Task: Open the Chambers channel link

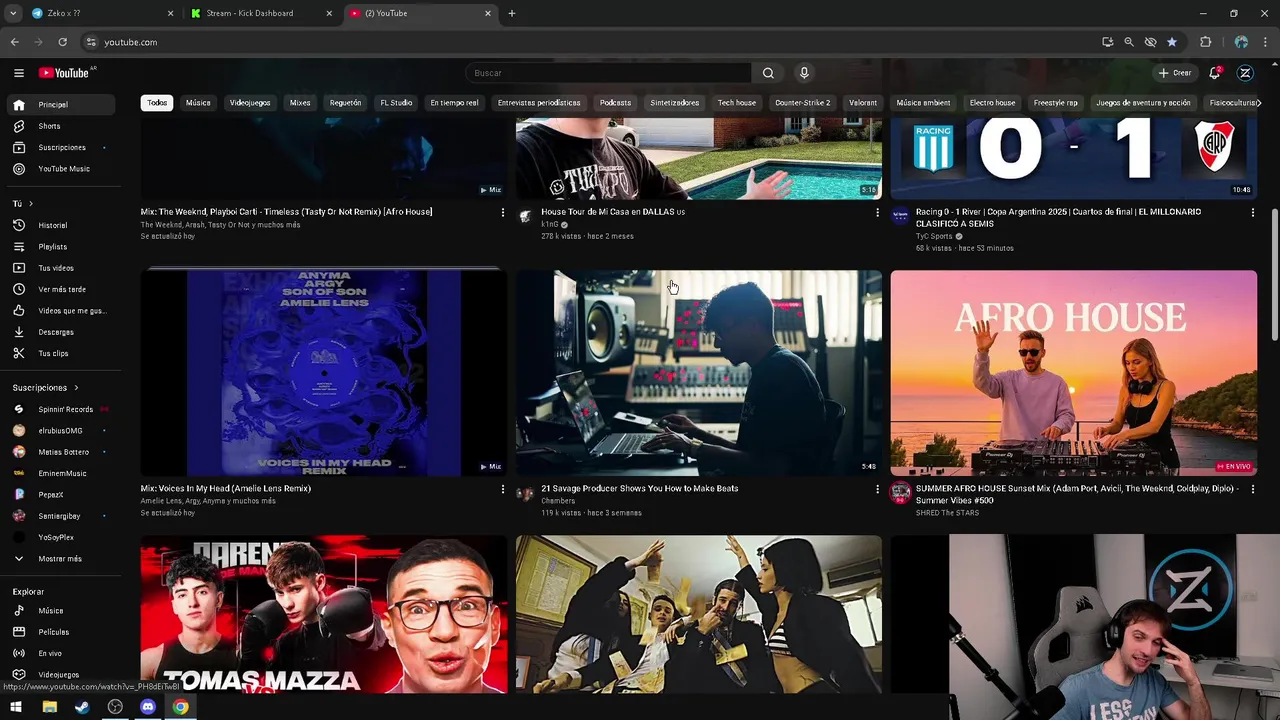Action: [558, 501]
